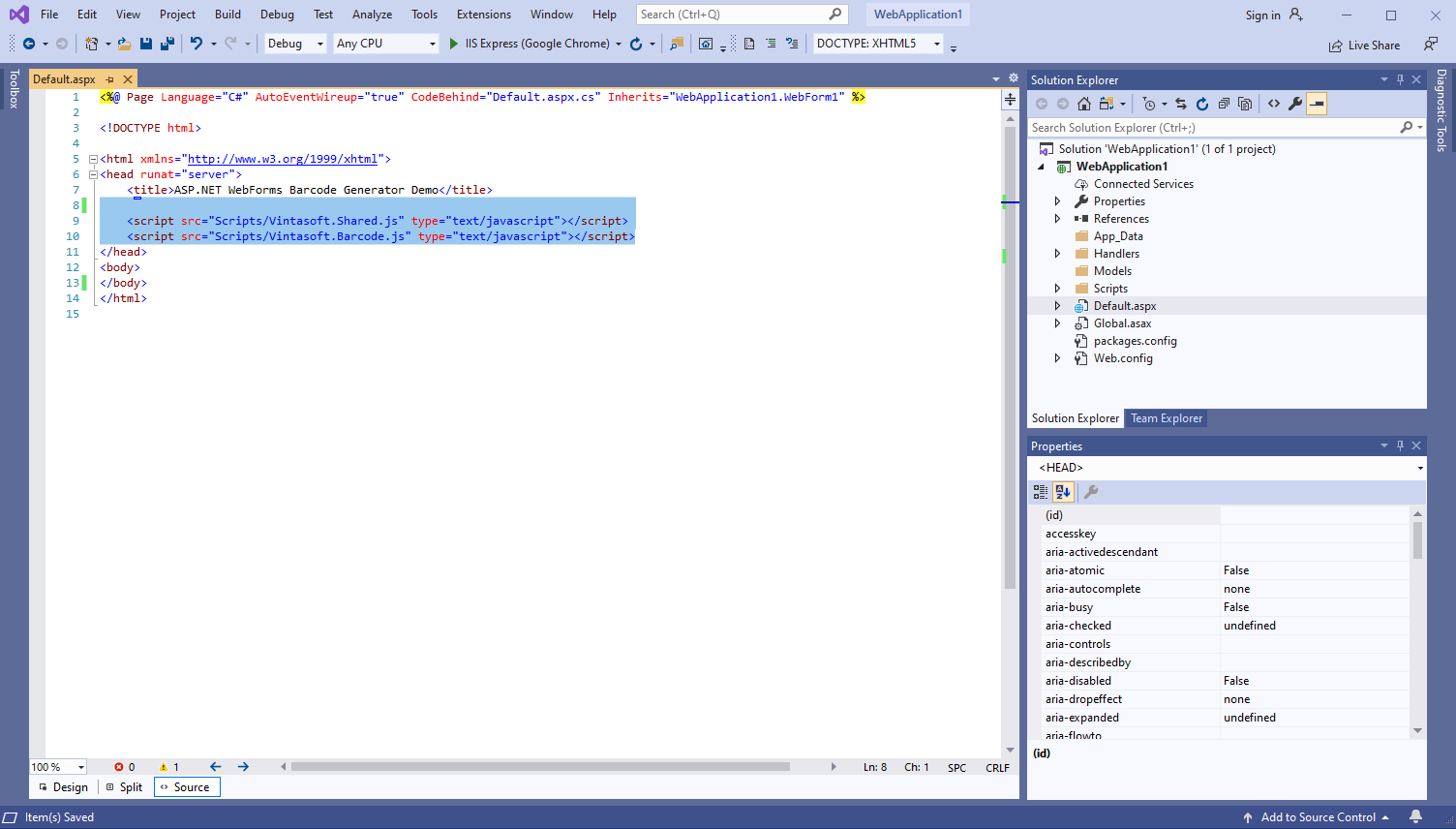Click the Search (Ctrl+Q) box
This screenshot has width=1456, height=829.
[742, 15]
